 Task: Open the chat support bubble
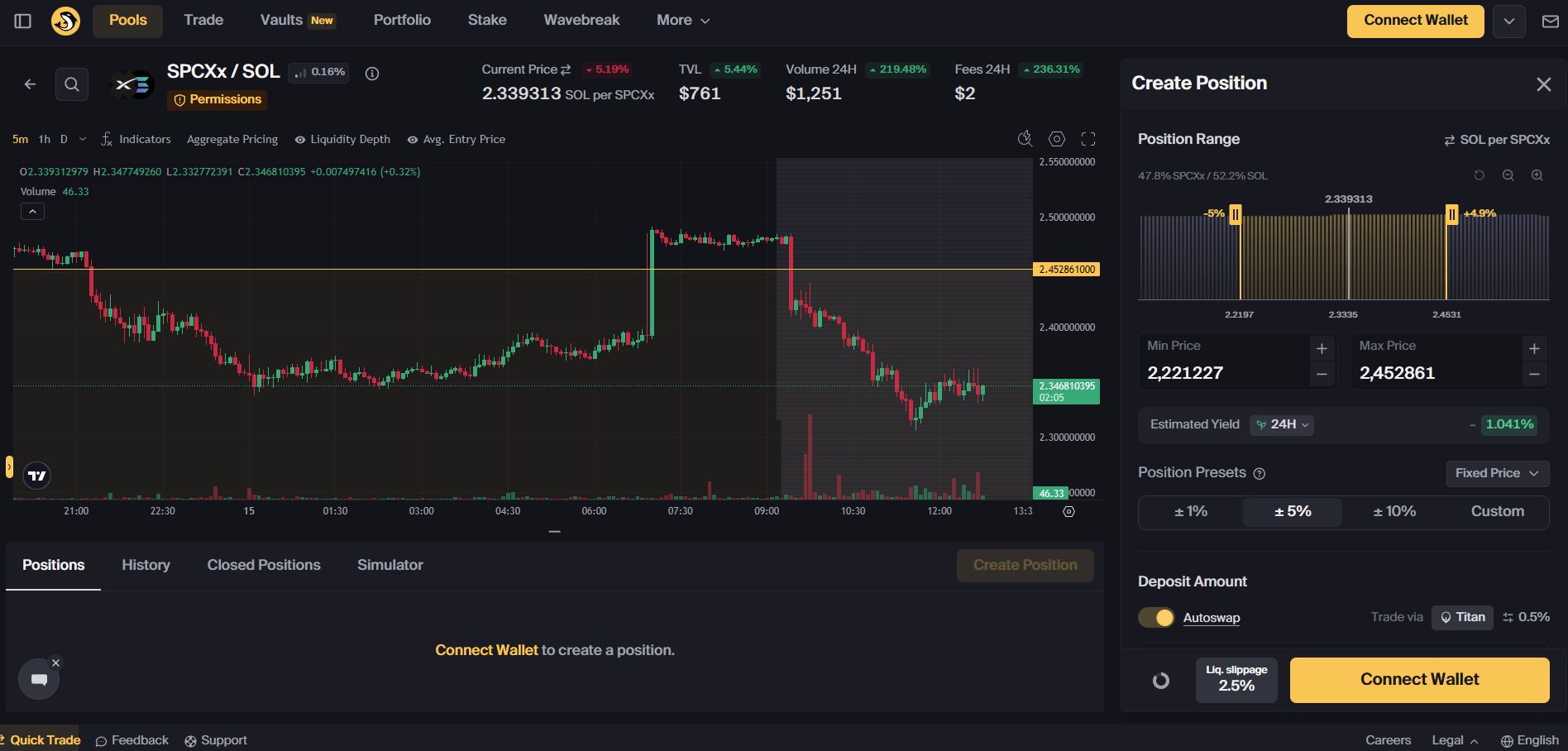[39, 680]
